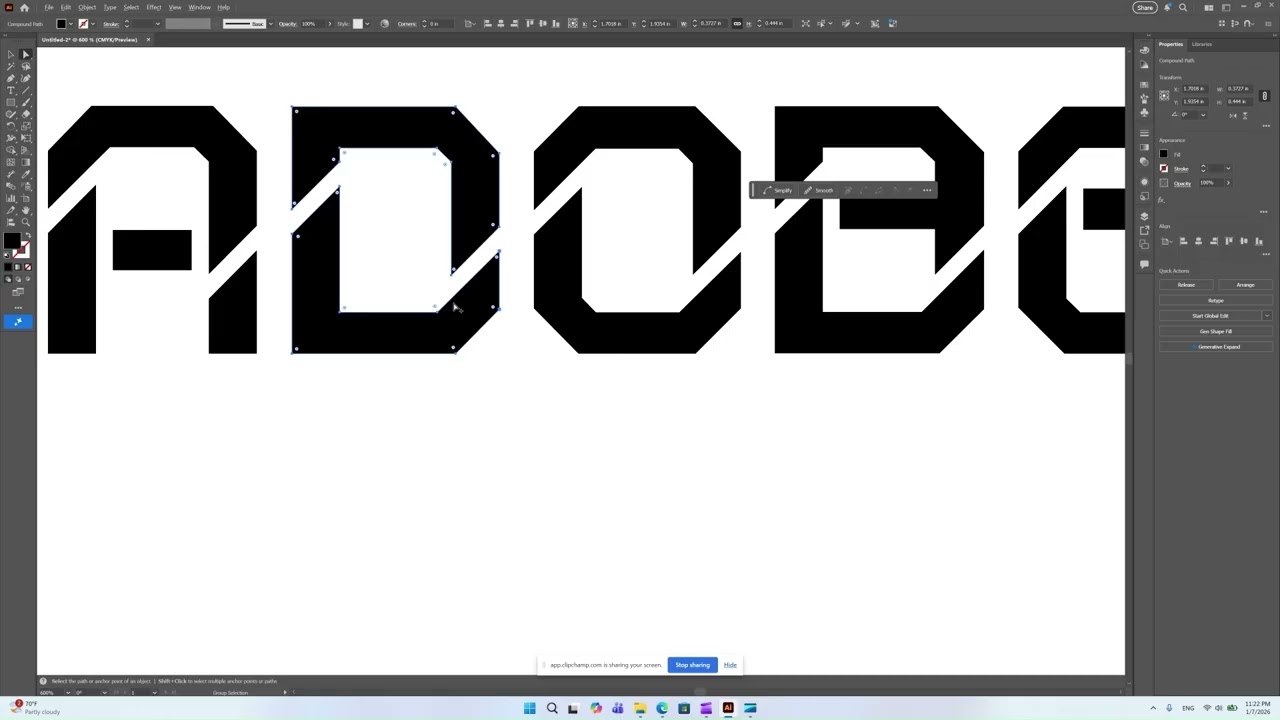Click the Corners radius field in control bar
1280x720 pixels.
click(440, 23)
